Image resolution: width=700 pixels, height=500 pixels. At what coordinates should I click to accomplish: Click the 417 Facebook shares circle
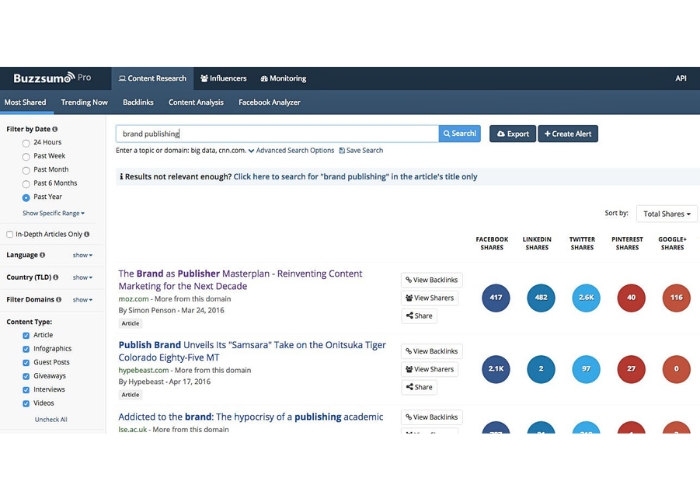496,298
